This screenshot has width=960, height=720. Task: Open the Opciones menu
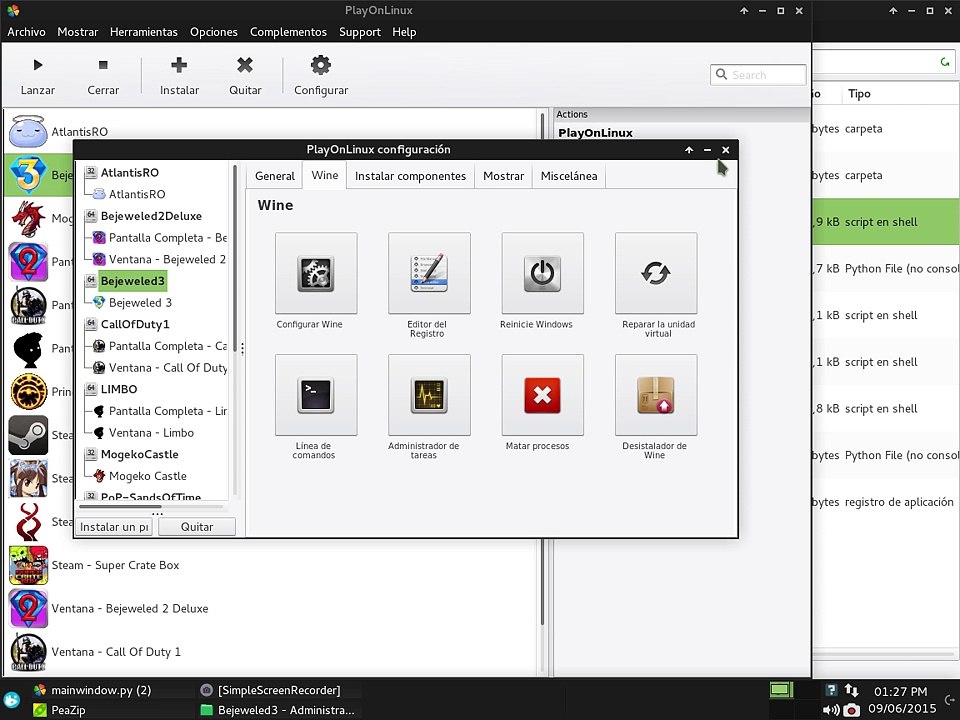point(214,32)
